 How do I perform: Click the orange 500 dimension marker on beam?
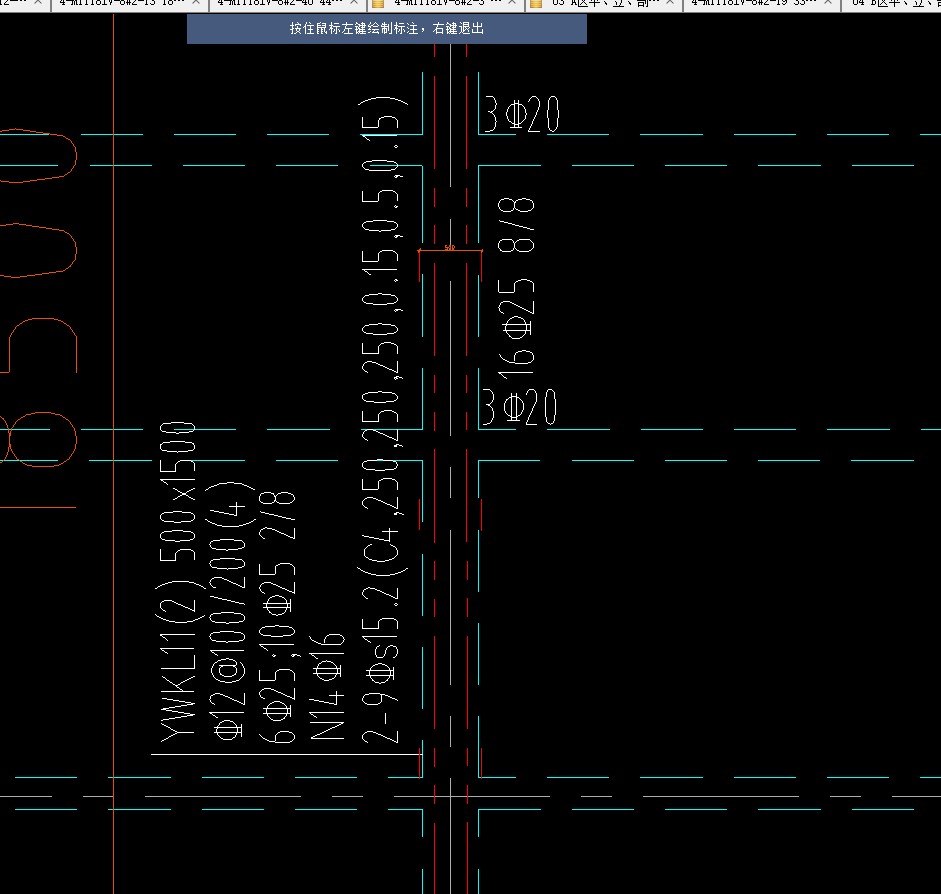tap(450, 249)
